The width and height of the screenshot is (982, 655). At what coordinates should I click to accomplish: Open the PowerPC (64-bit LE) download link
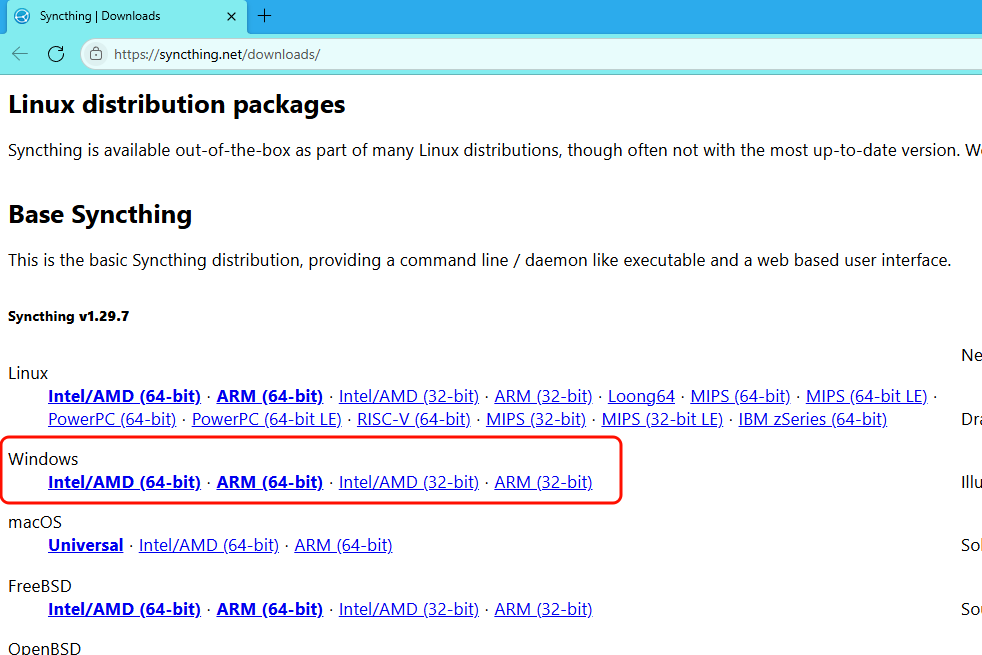coord(267,420)
